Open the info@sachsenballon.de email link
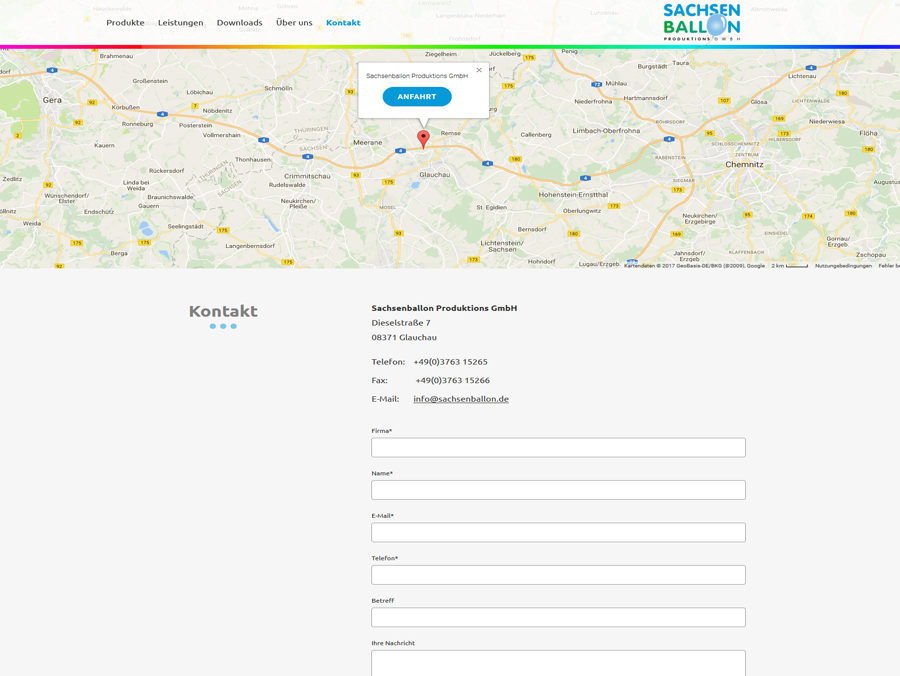Image resolution: width=900 pixels, height=676 pixels. tap(461, 399)
